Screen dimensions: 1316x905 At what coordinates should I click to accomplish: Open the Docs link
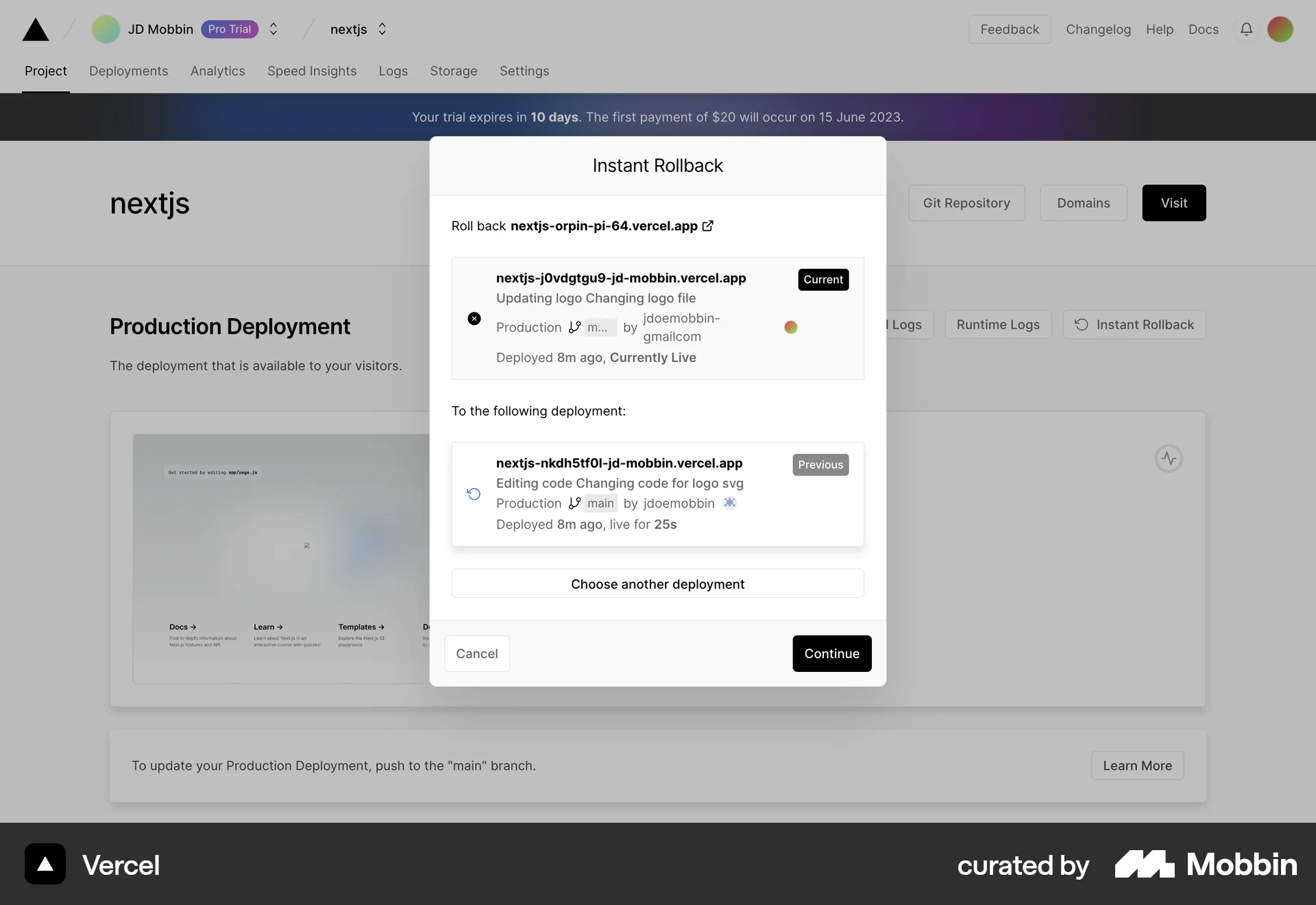click(1204, 29)
